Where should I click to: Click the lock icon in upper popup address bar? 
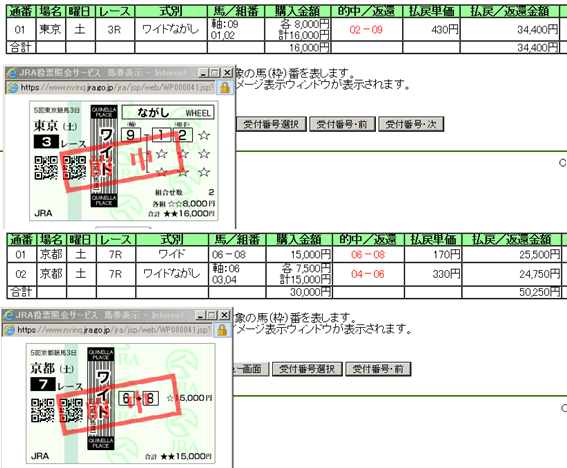225,88
